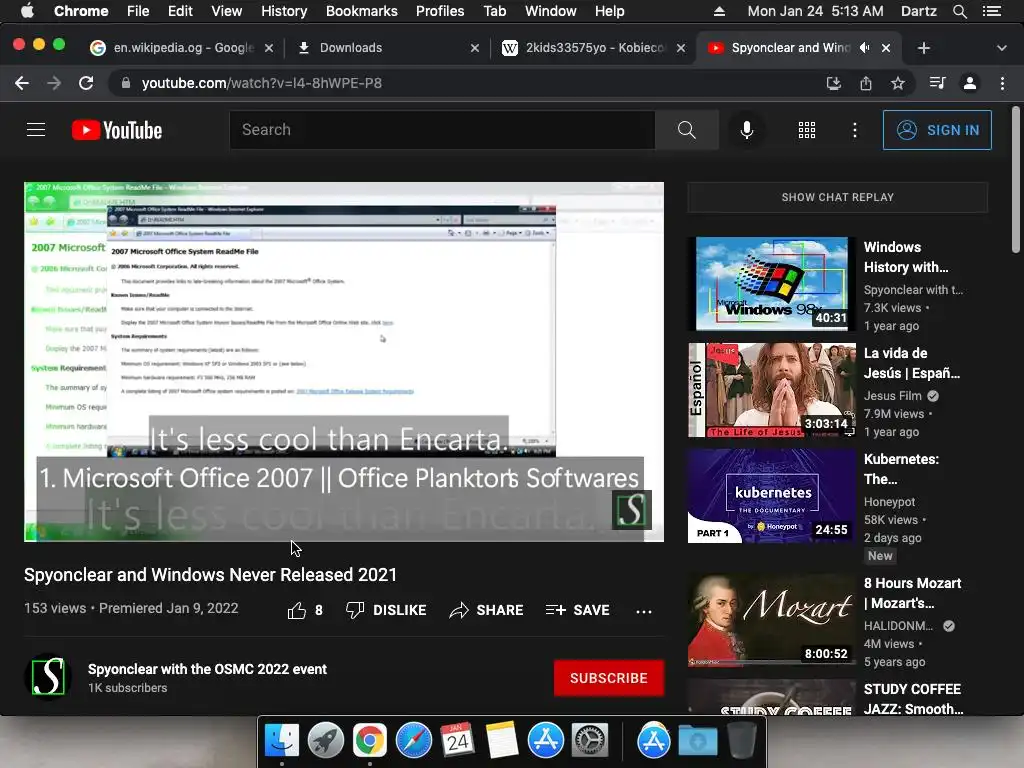Viewport: 1024px width, 768px height.
Task: Click SHOW CHAT REPLAY
Action: [x=837, y=197]
